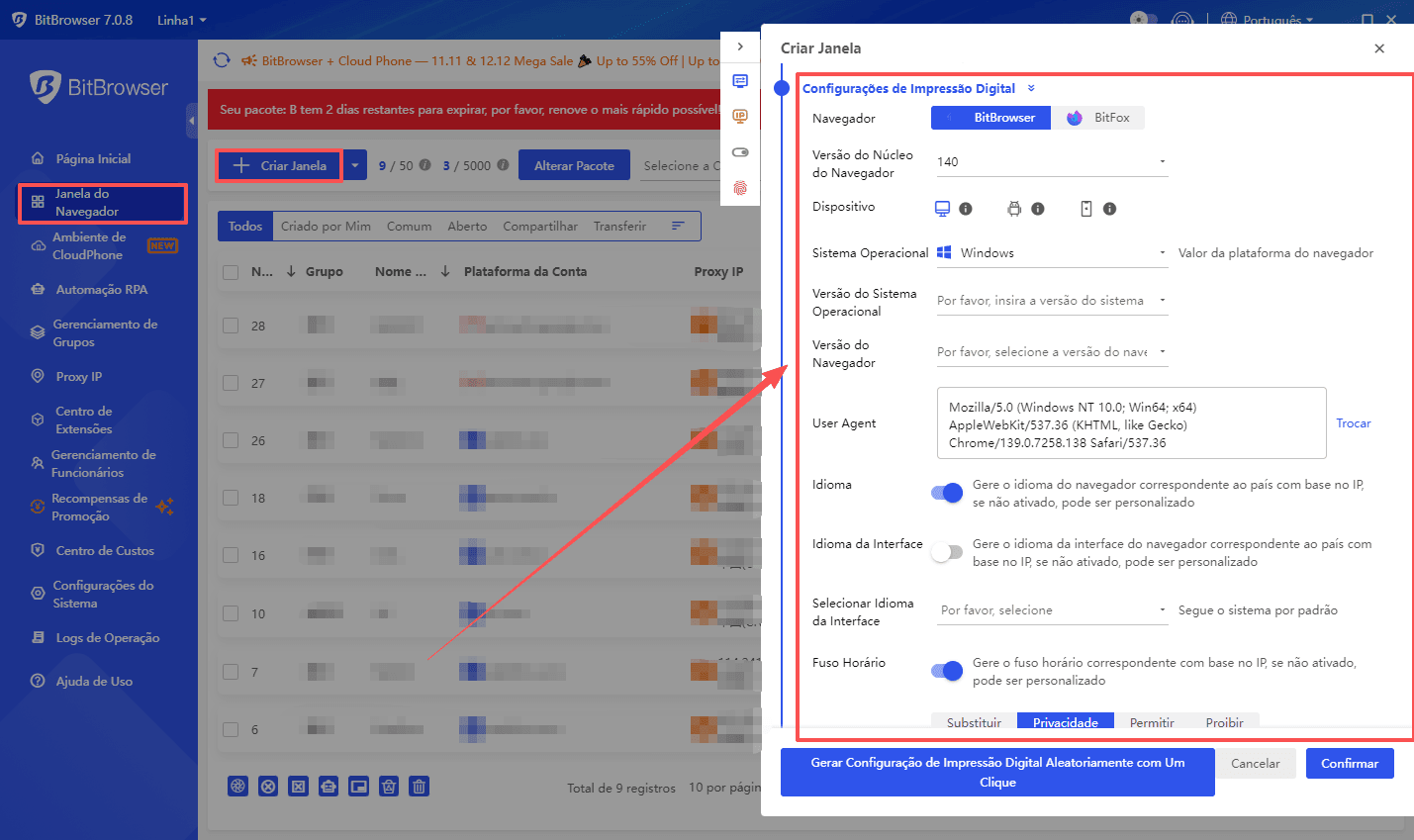
Task: Select the mobile phone device icon
Action: 1085,209
